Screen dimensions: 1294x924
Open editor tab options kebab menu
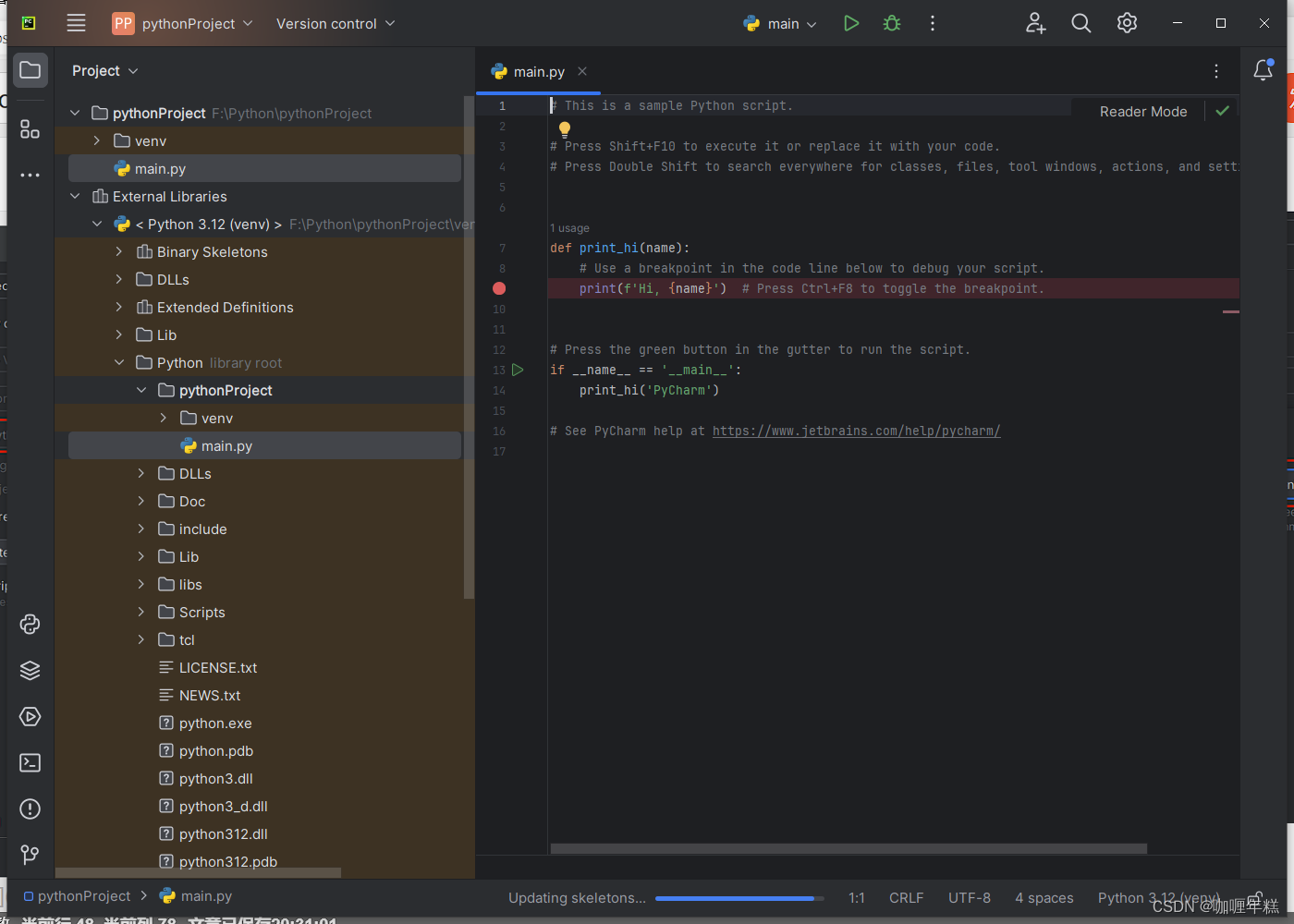click(1216, 71)
